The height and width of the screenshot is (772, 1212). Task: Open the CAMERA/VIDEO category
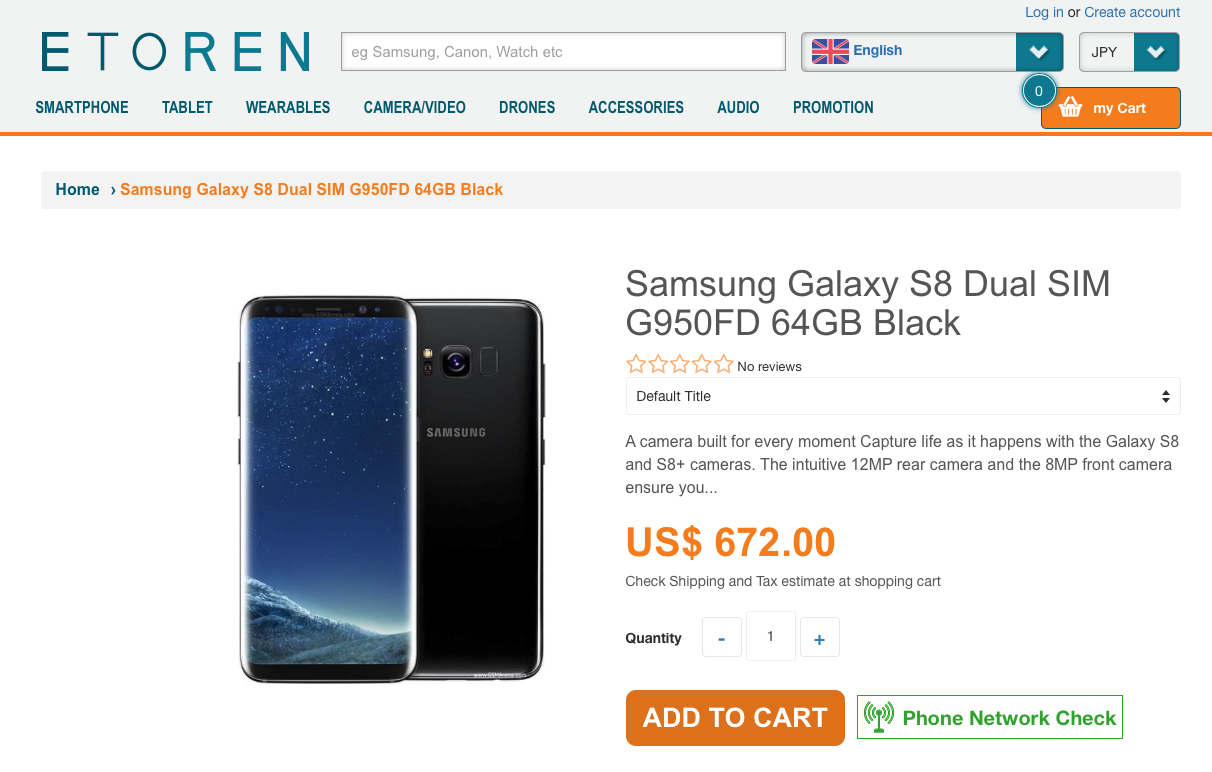(x=415, y=107)
